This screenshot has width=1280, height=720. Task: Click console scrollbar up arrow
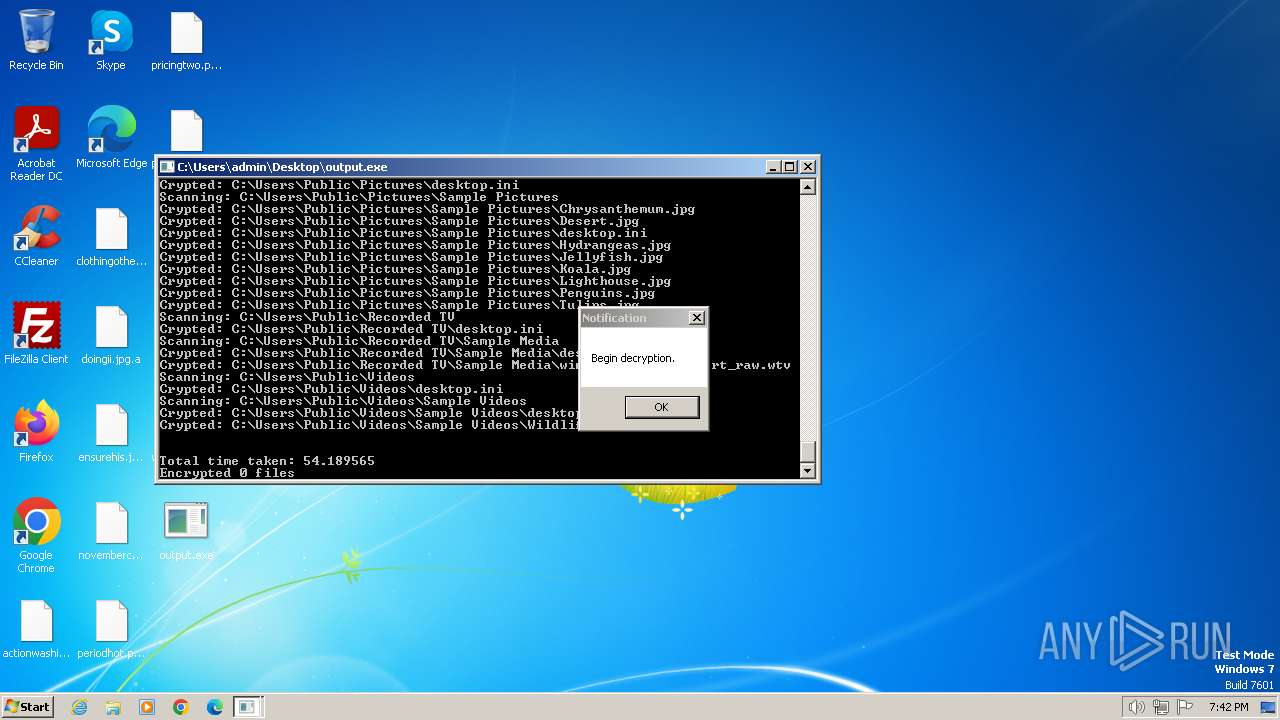[x=808, y=187]
